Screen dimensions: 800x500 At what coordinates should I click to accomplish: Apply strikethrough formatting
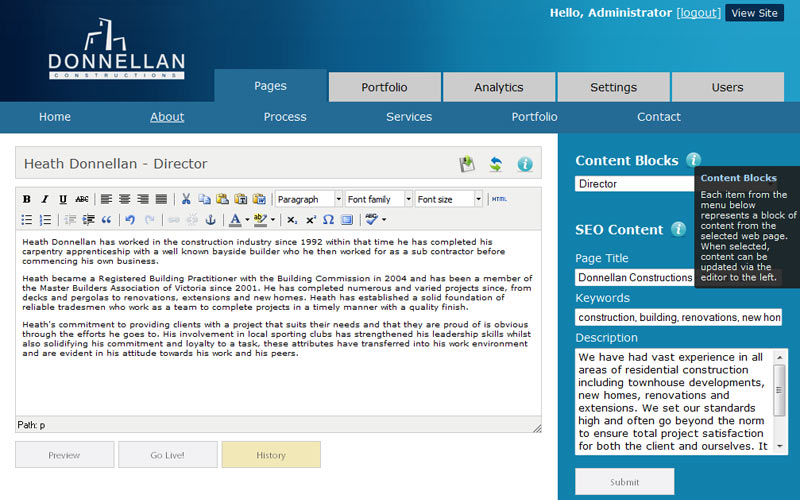pyautogui.click(x=82, y=199)
